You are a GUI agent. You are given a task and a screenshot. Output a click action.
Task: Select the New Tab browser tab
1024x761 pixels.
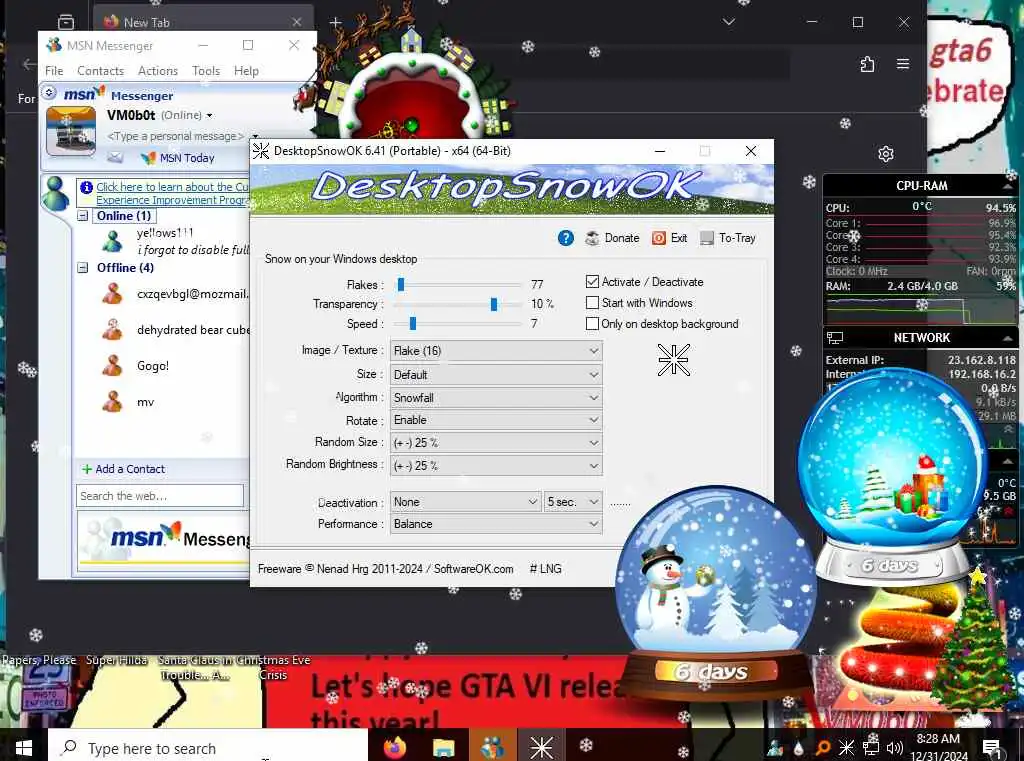pyautogui.click(x=202, y=22)
